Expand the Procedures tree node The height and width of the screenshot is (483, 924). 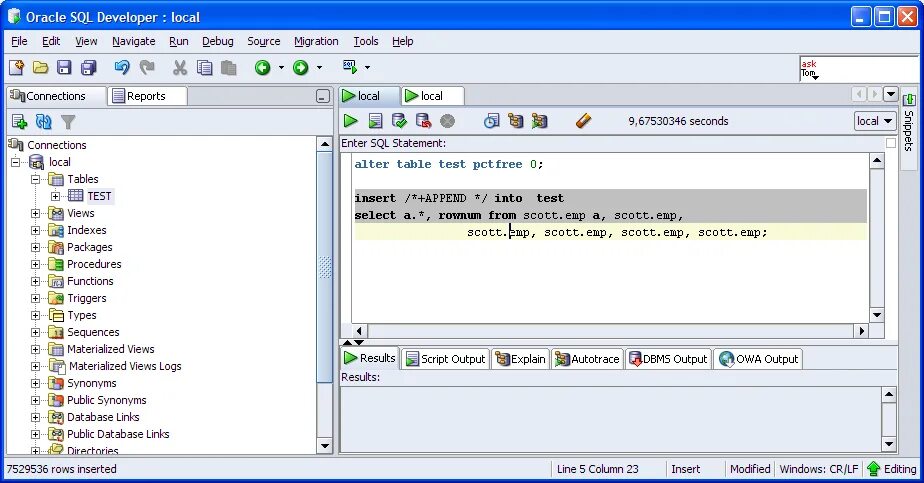click(x=35, y=264)
